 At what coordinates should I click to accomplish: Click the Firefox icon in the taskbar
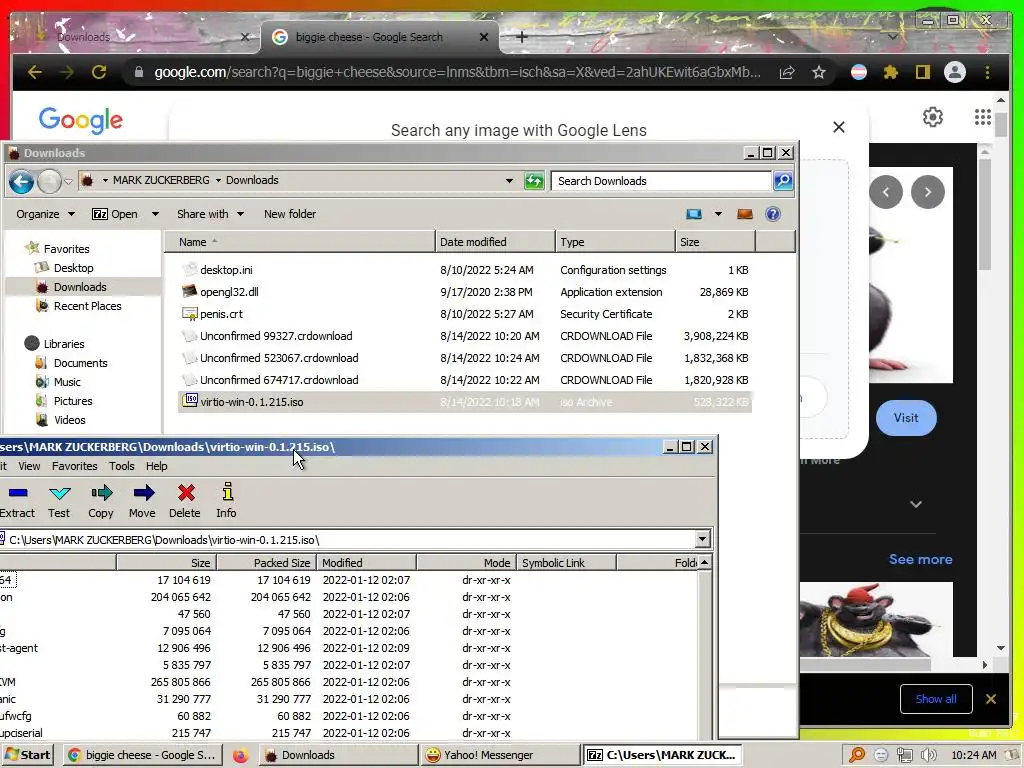point(240,755)
